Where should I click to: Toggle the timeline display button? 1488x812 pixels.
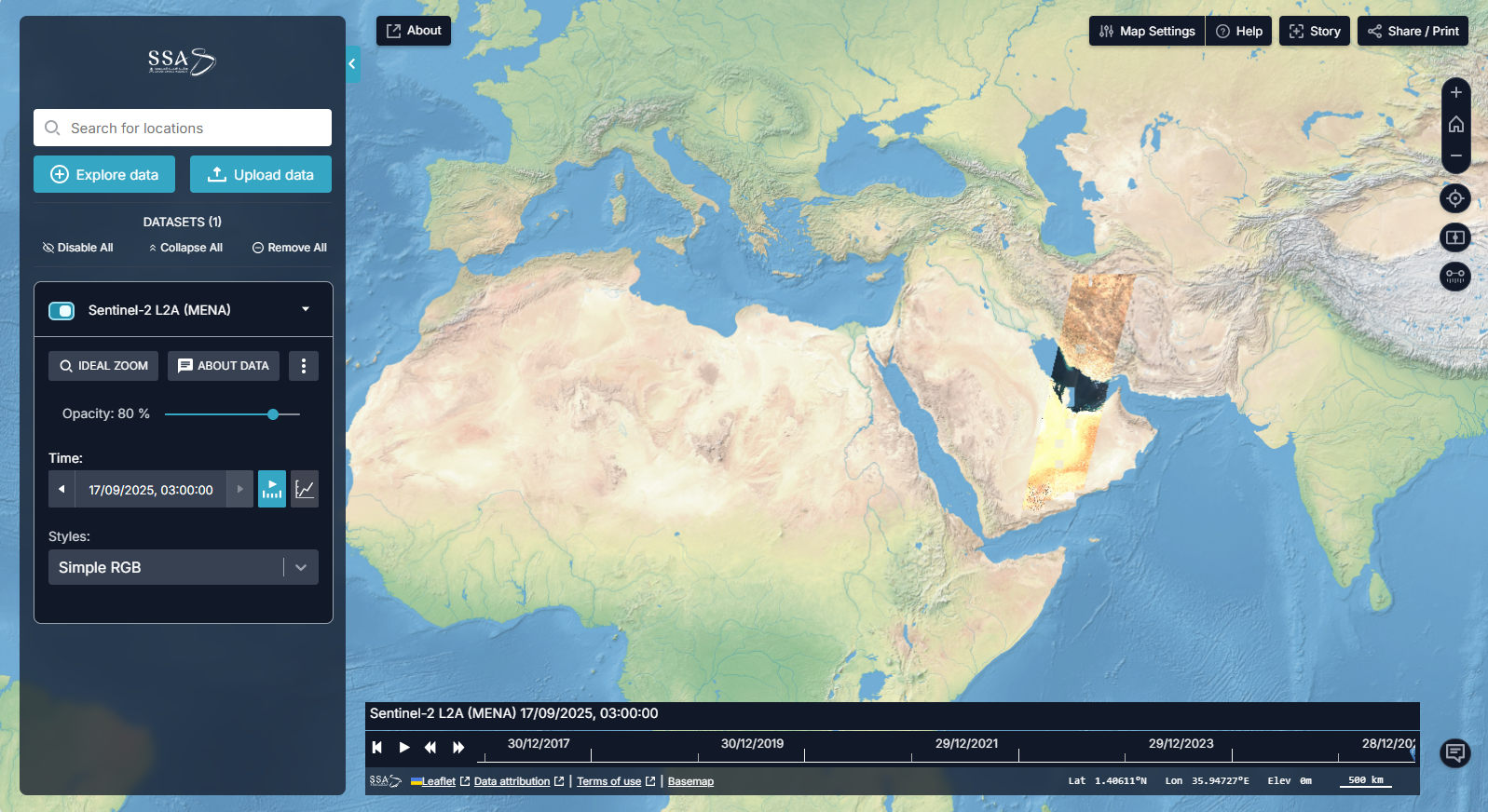[x=272, y=489]
